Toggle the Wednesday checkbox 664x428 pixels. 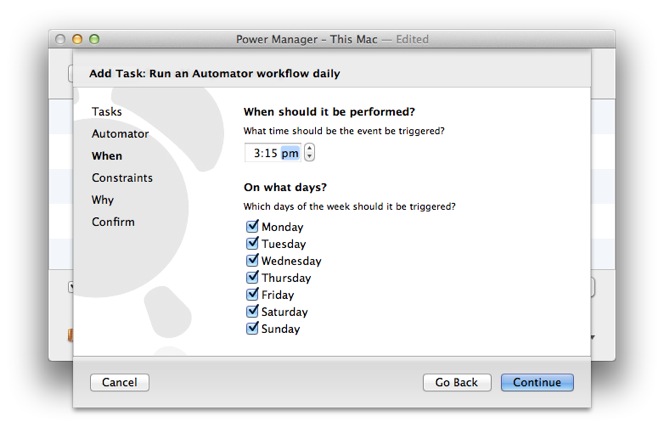(x=252, y=260)
